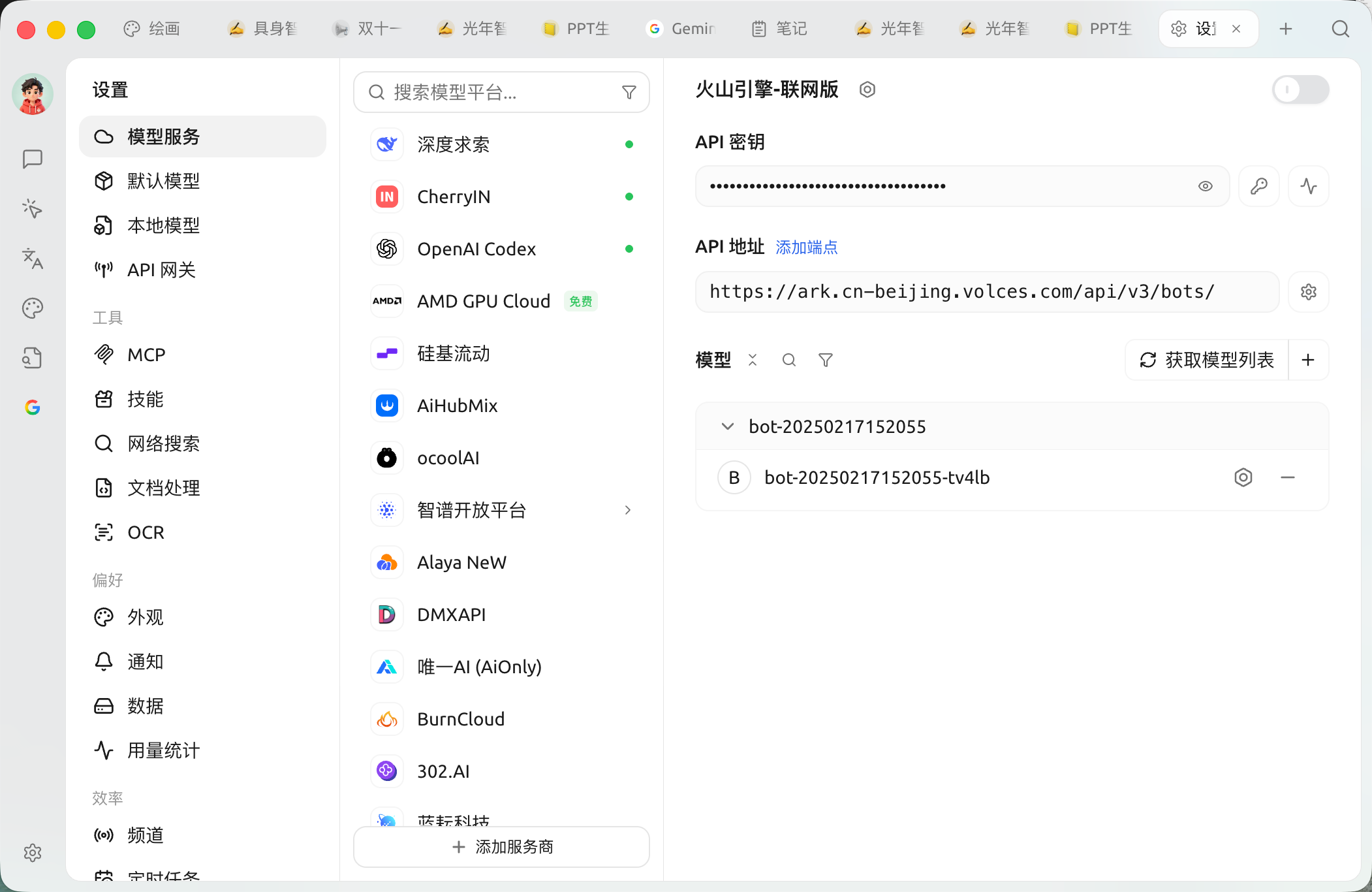This screenshot has width=1372, height=892.
Task: Collapse the bot-20250217152055 model group
Action: (x=728, y=426)
